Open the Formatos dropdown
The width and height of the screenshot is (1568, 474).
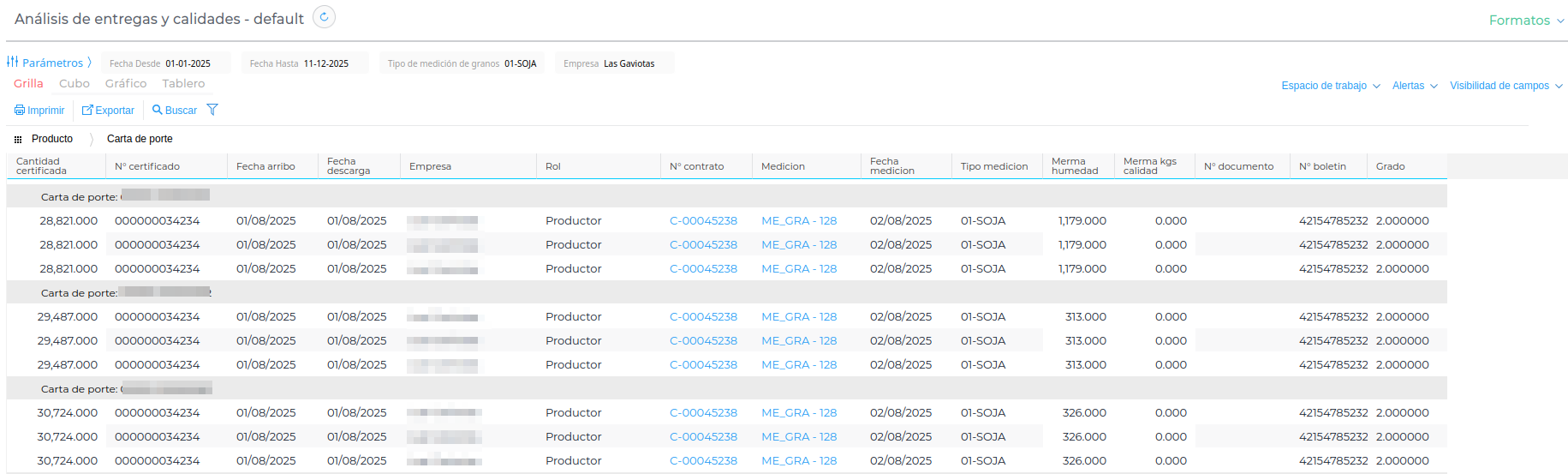tap(1526, 21)
